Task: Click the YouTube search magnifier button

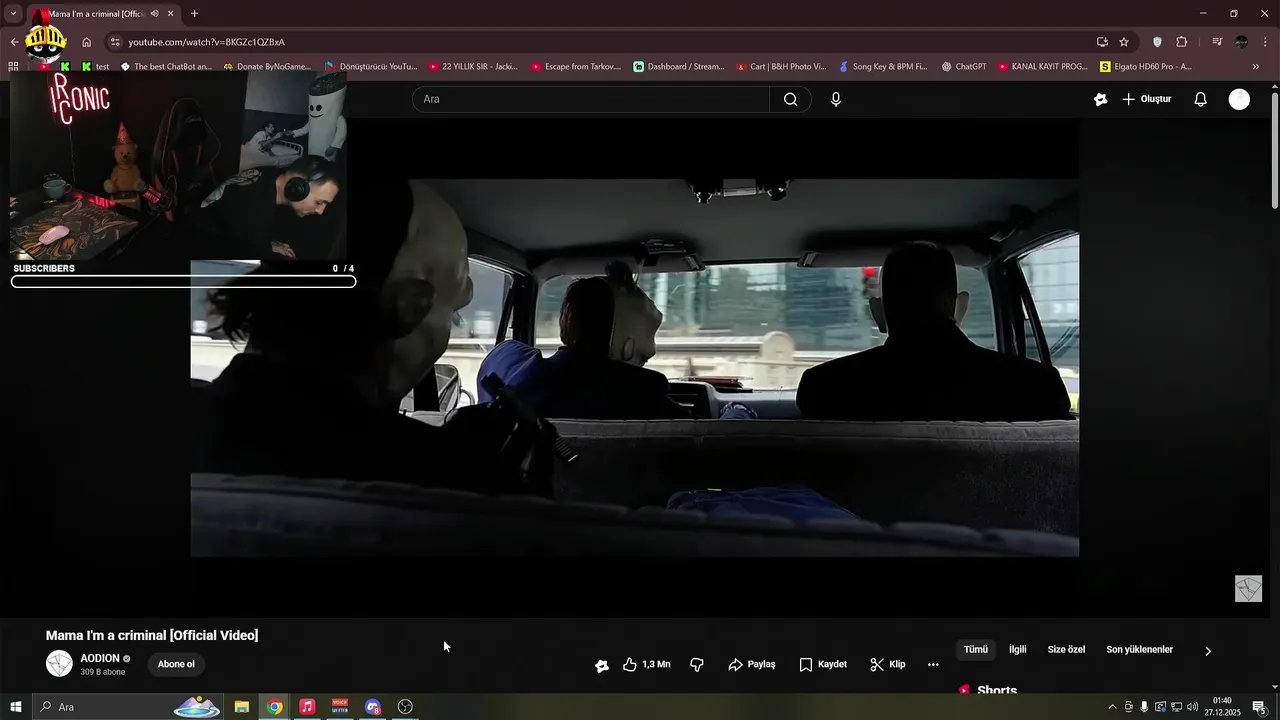Action: click(790, 99)
